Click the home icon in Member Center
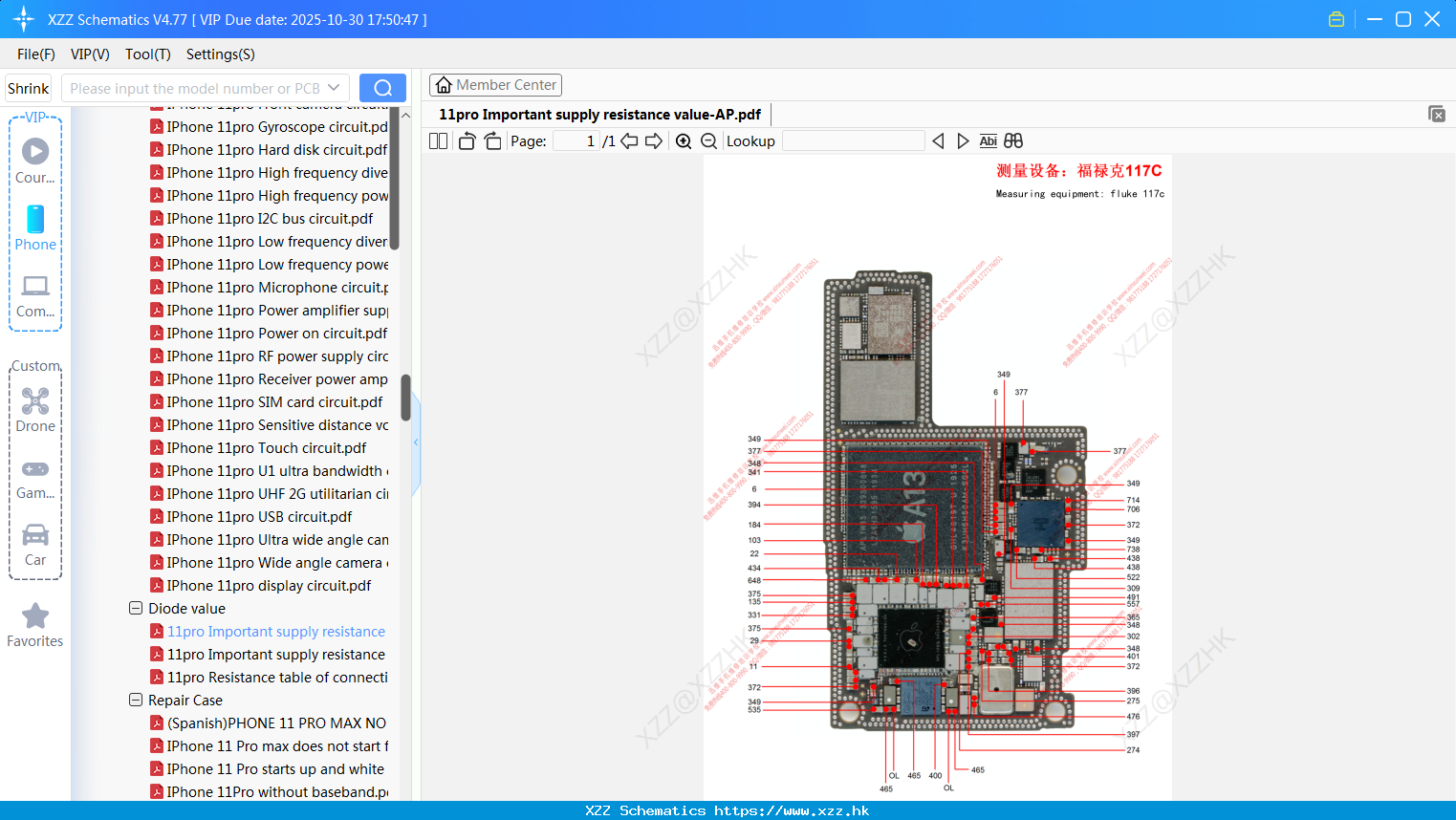 pos(444,85)
